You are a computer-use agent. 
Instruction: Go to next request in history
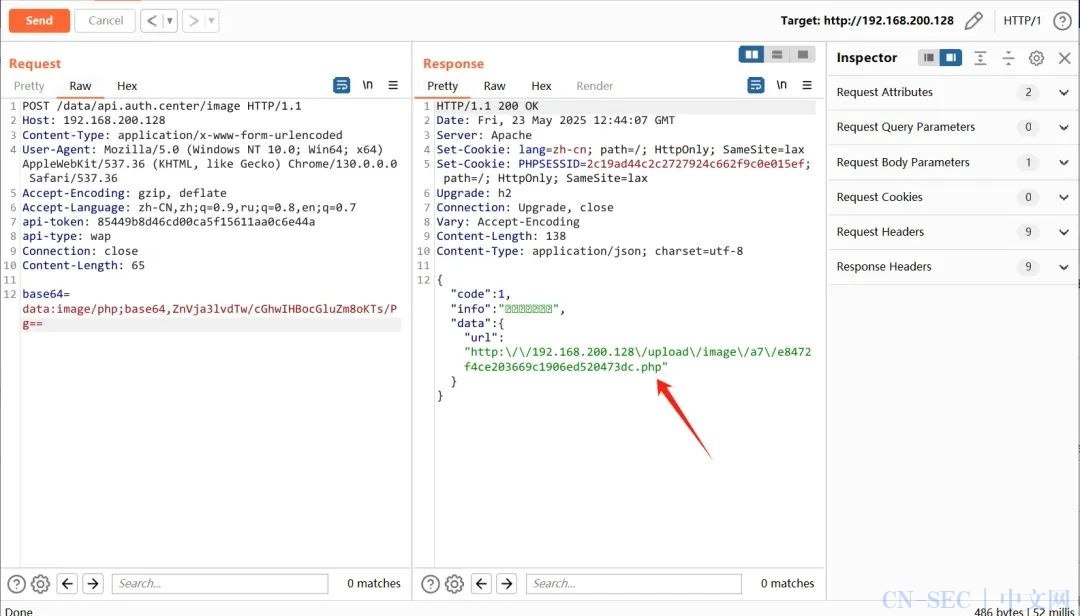tap(194, 21)
